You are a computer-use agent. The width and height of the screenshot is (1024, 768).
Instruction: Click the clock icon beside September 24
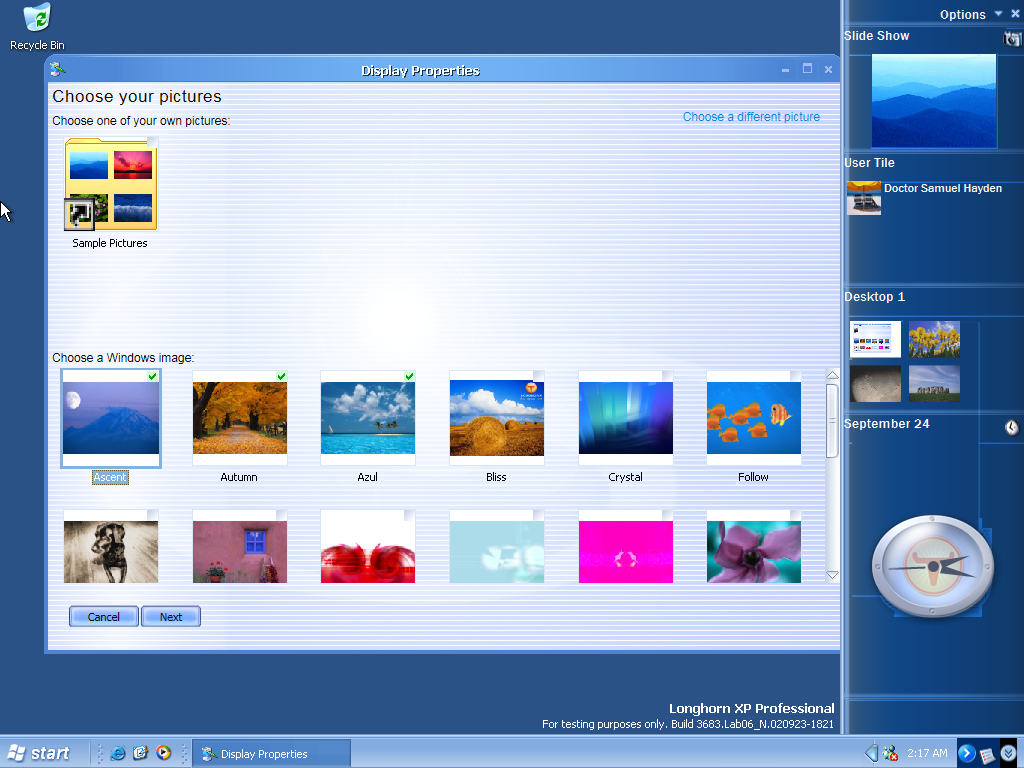[x=1012, y=427]
